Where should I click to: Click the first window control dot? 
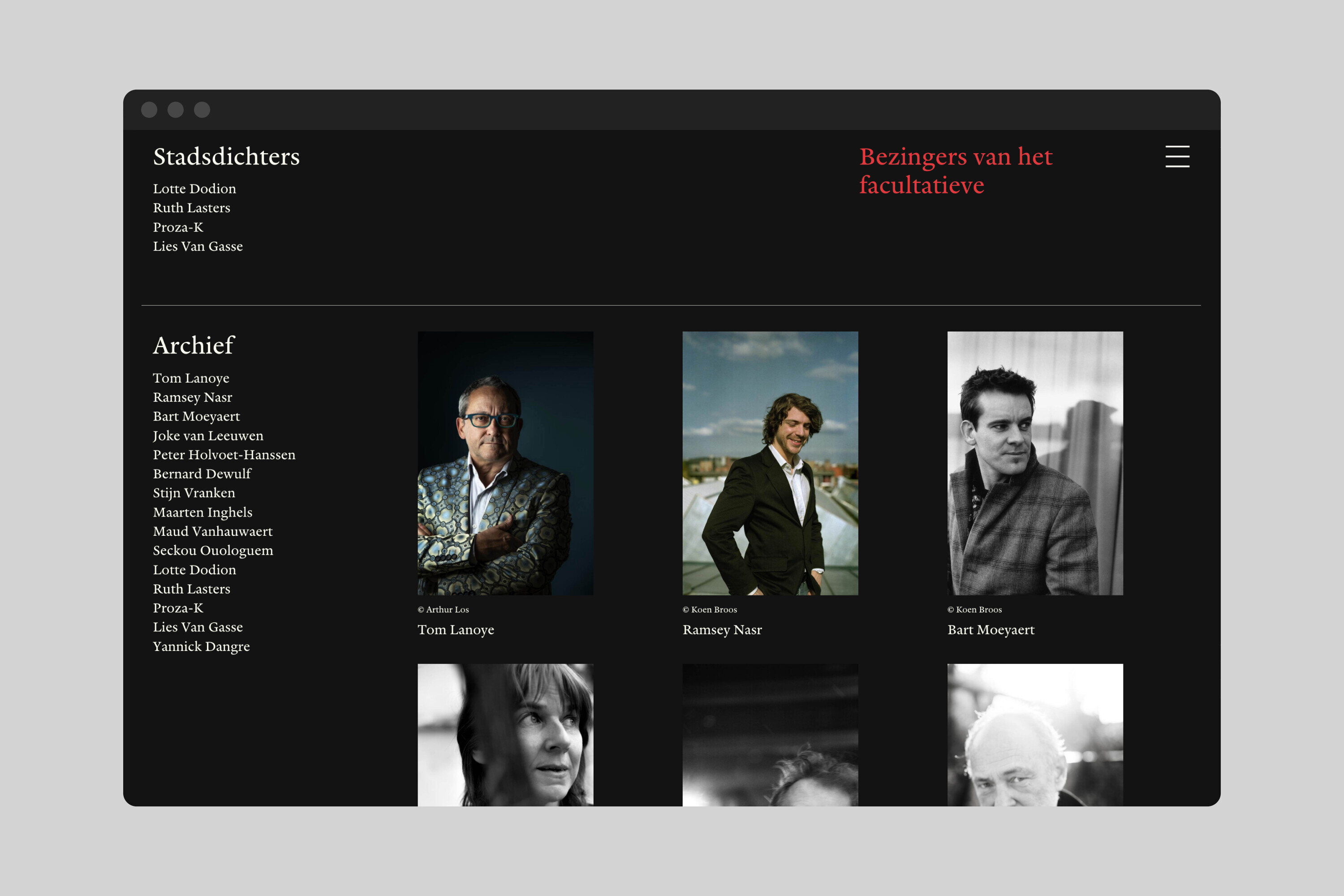click(149, 110)
